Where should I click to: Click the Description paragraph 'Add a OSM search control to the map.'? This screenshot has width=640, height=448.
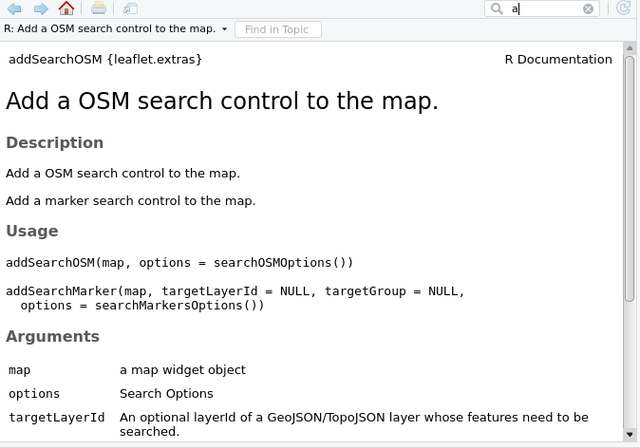point(123,173)
